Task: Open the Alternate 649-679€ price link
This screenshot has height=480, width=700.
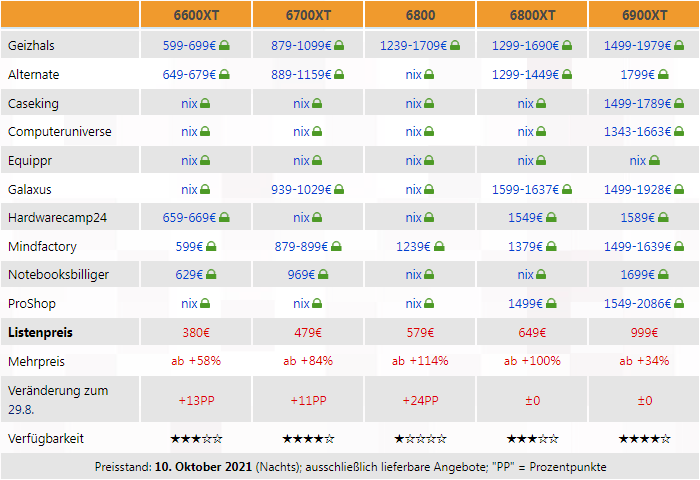Action: (x=190, y=75)
